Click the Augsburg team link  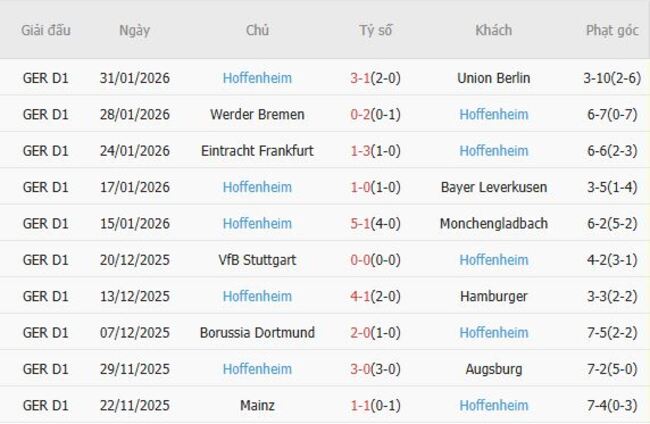point(493,369)
